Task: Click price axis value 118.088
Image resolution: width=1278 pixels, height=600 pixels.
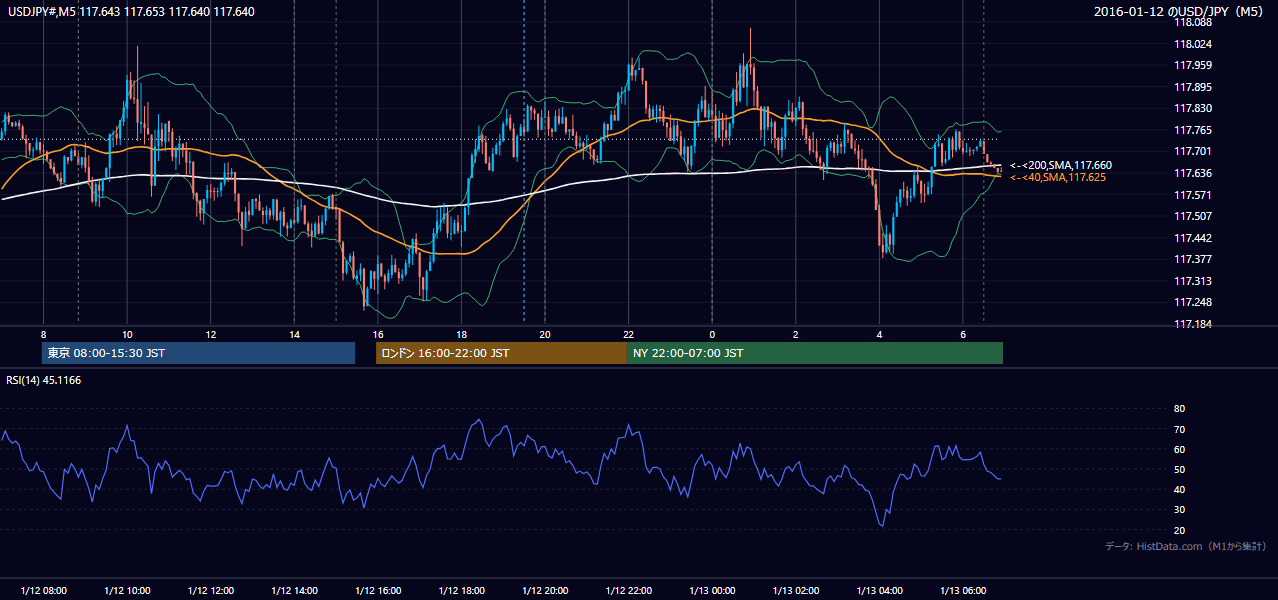Action: [x=1192, y=22]
